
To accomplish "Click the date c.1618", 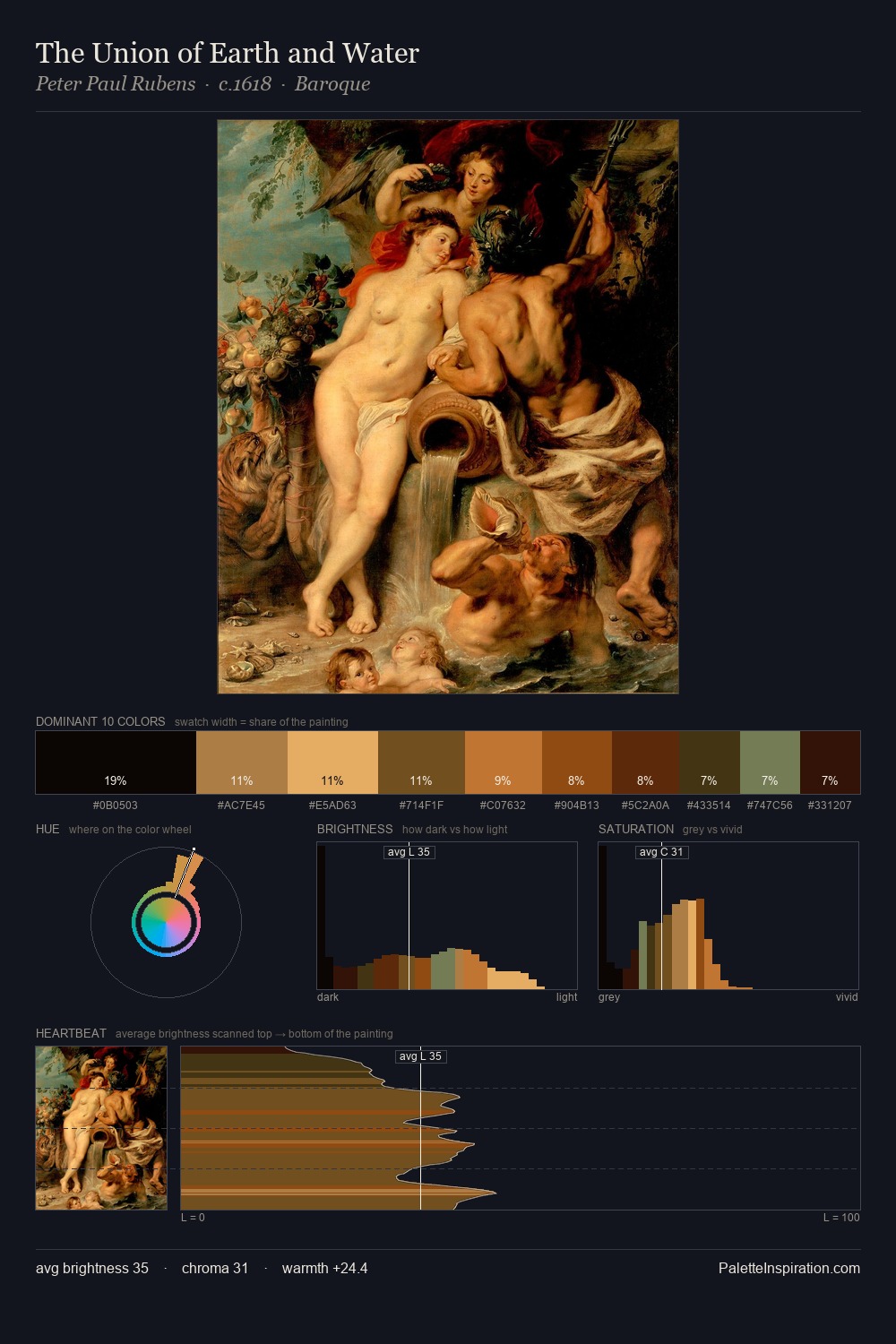I will click(x=245, y=84).
